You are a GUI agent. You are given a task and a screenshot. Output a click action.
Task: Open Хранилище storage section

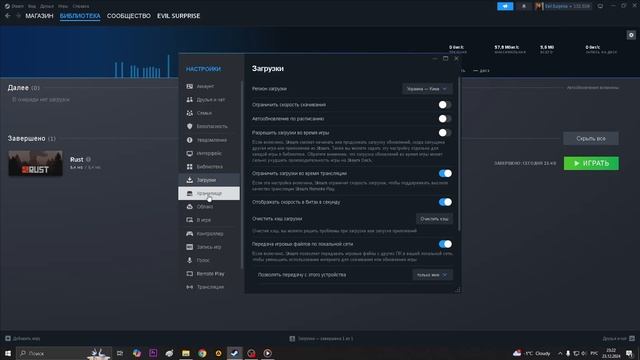209,193
